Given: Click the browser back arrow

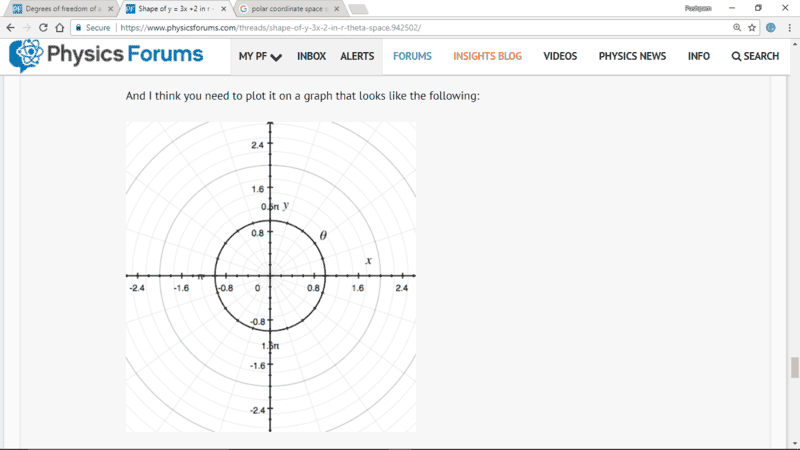Looking at the screenshot, I should (11, 28).
